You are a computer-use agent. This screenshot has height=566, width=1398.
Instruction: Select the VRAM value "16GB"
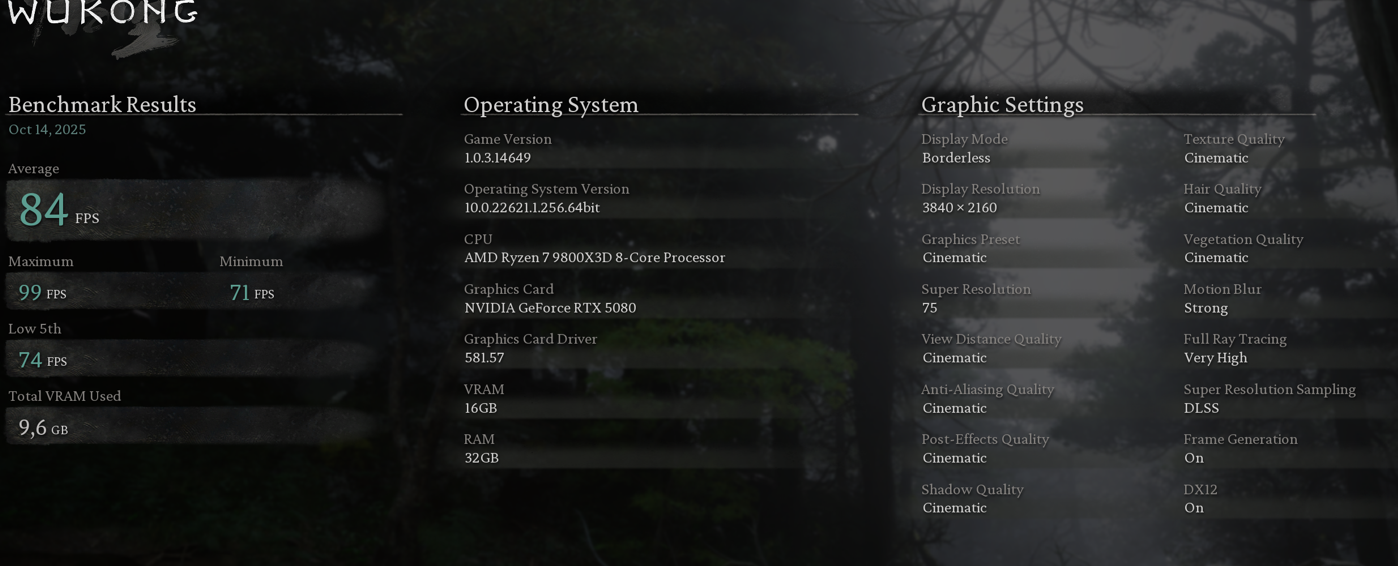pyautogui.click(x=481, y=408)
